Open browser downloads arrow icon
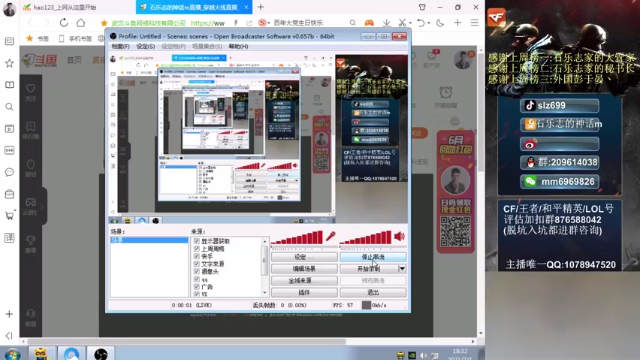The width and height of the screenshot is (640, 360). [x=386, y=23]
